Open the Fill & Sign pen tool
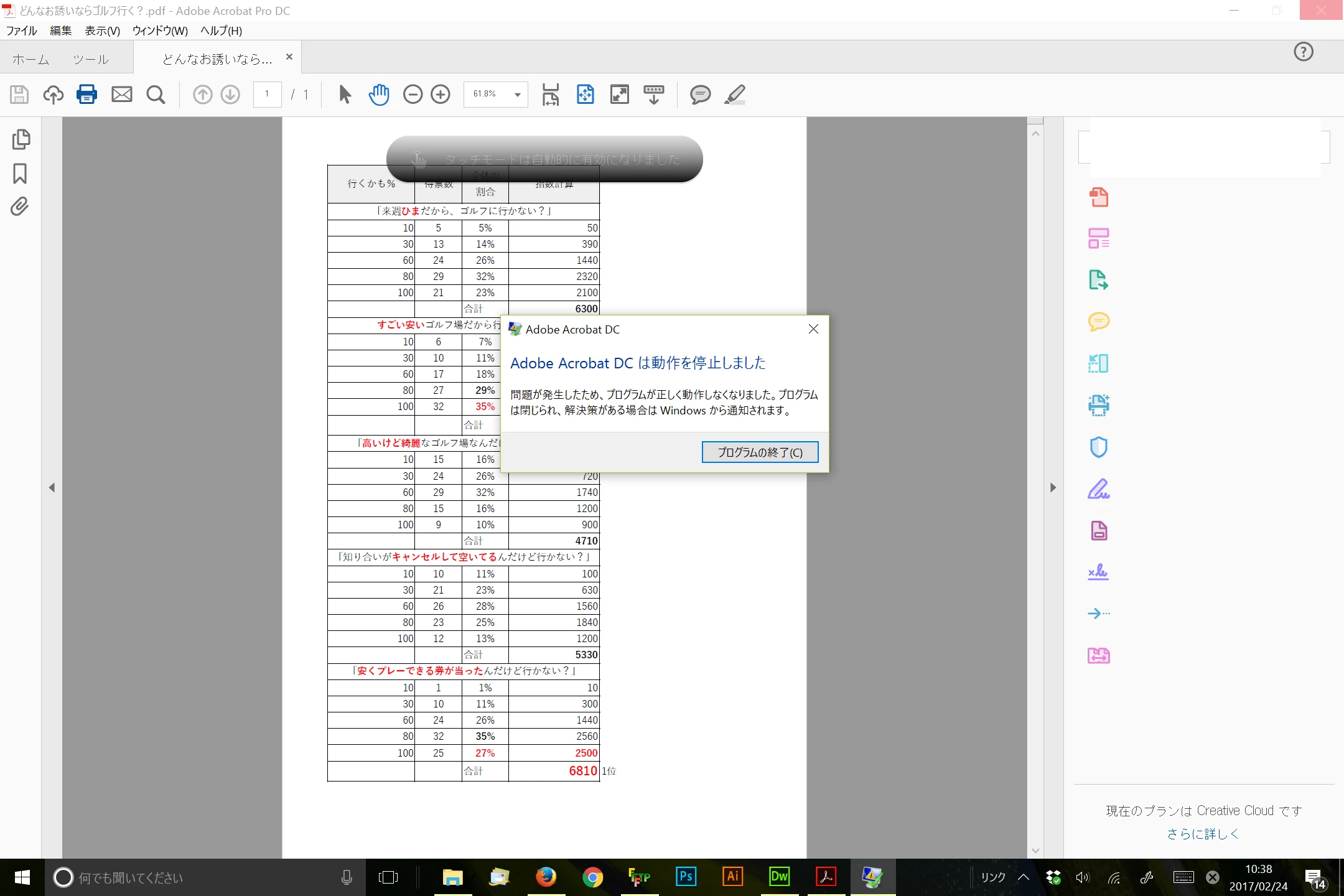1344x896 pixels. pyautogui.click(x=1099, y=489)
